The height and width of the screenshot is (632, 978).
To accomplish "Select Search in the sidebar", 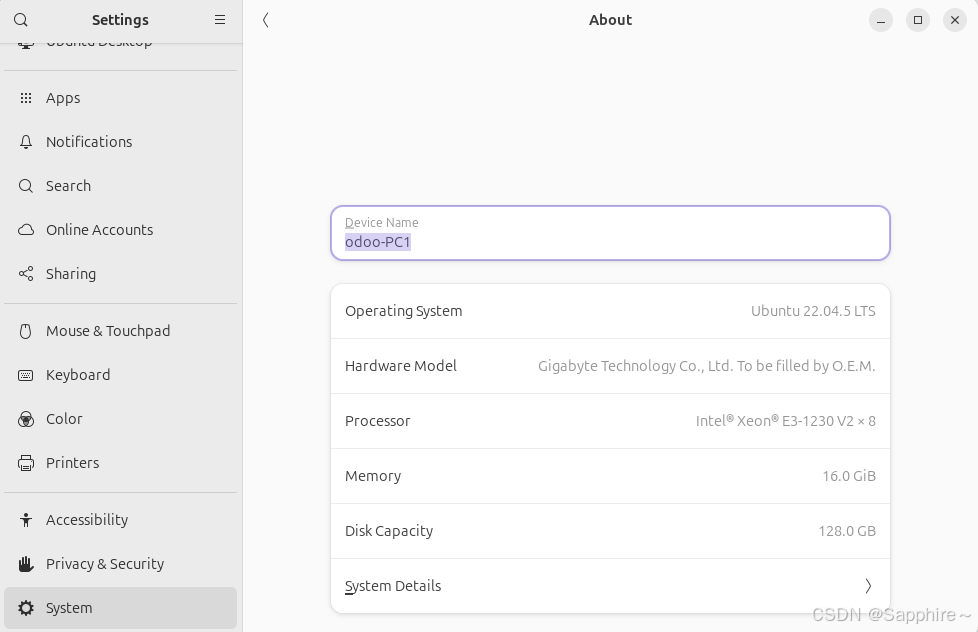I will [68, 186].
